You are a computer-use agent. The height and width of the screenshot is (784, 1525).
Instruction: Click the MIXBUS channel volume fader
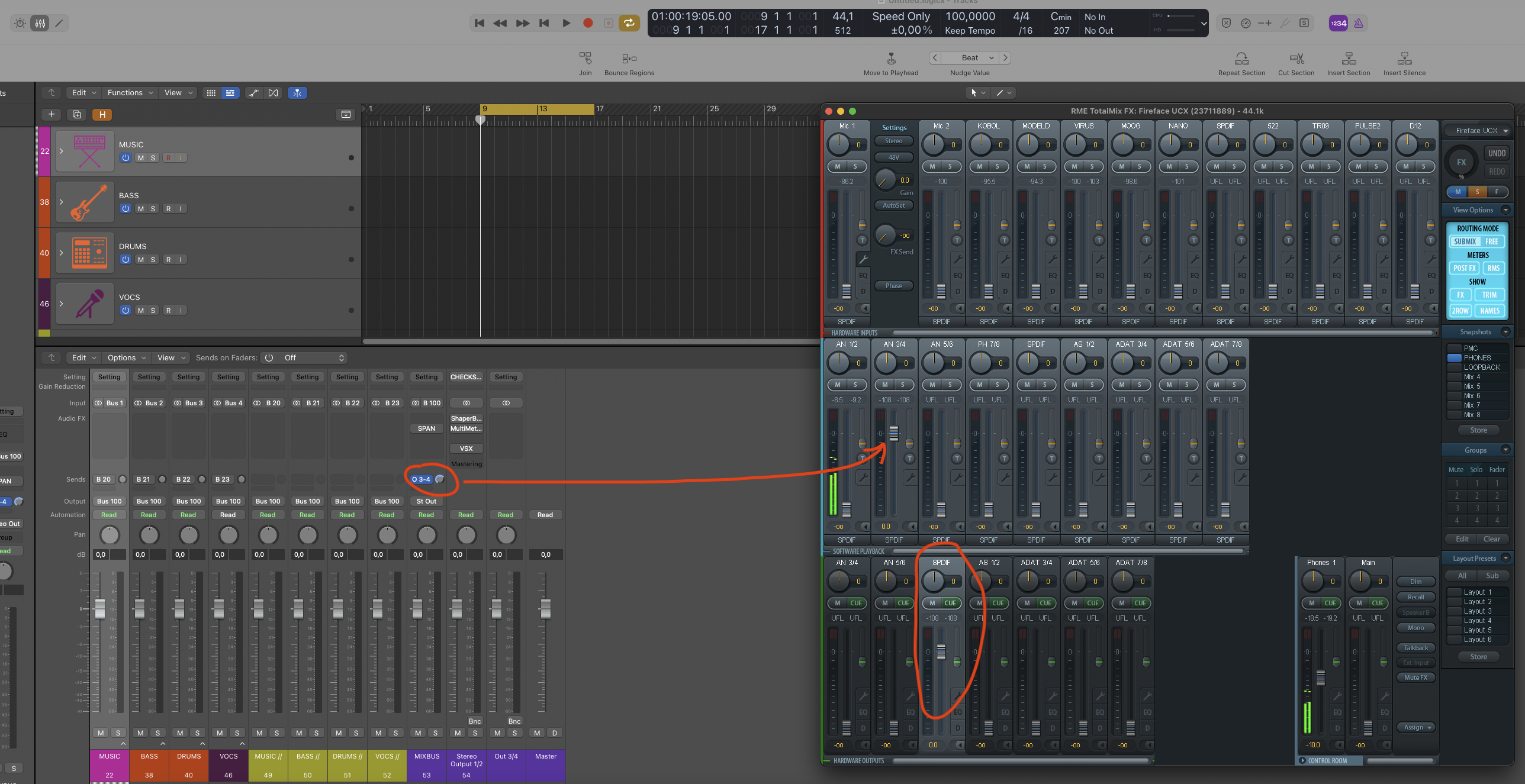coord(417,608)
